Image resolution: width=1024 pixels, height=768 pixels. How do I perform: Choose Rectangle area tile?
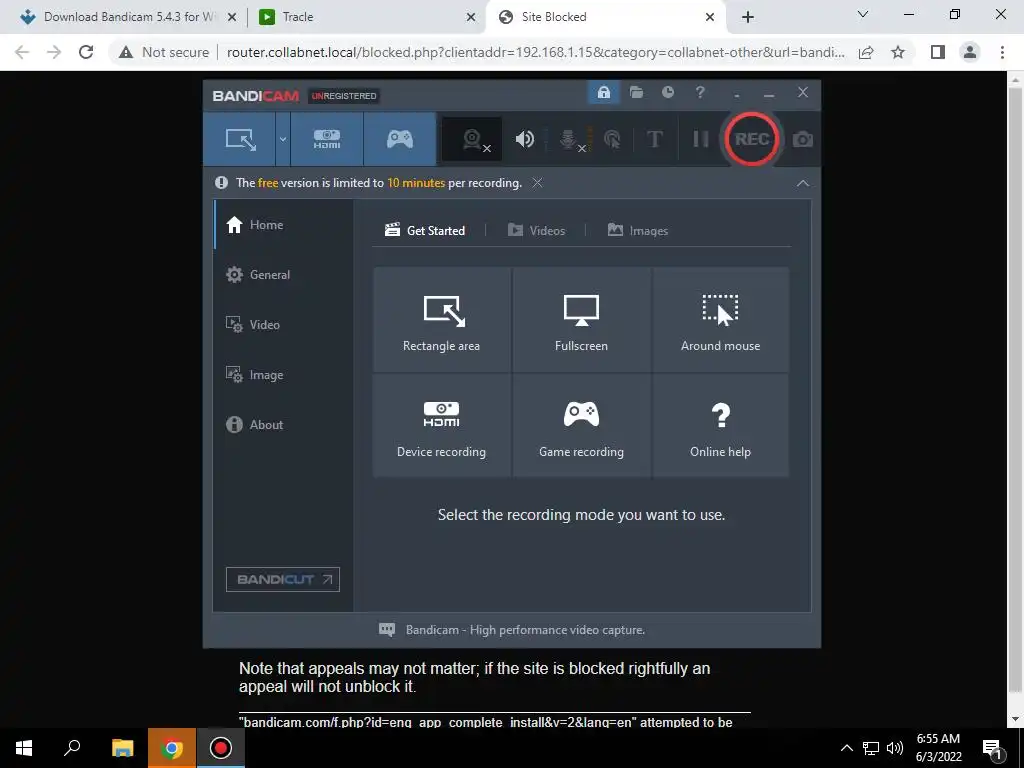pyautogui.click(x=441, y=319)
